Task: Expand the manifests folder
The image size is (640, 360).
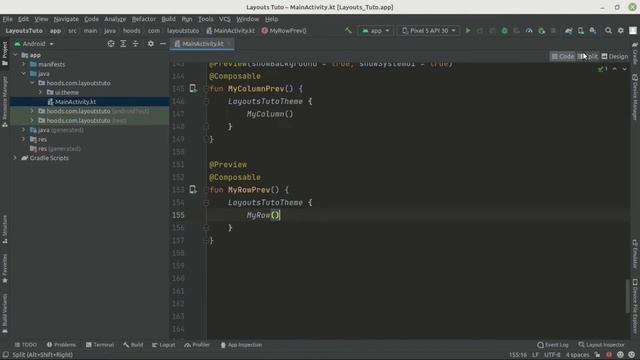Action: 24,64
